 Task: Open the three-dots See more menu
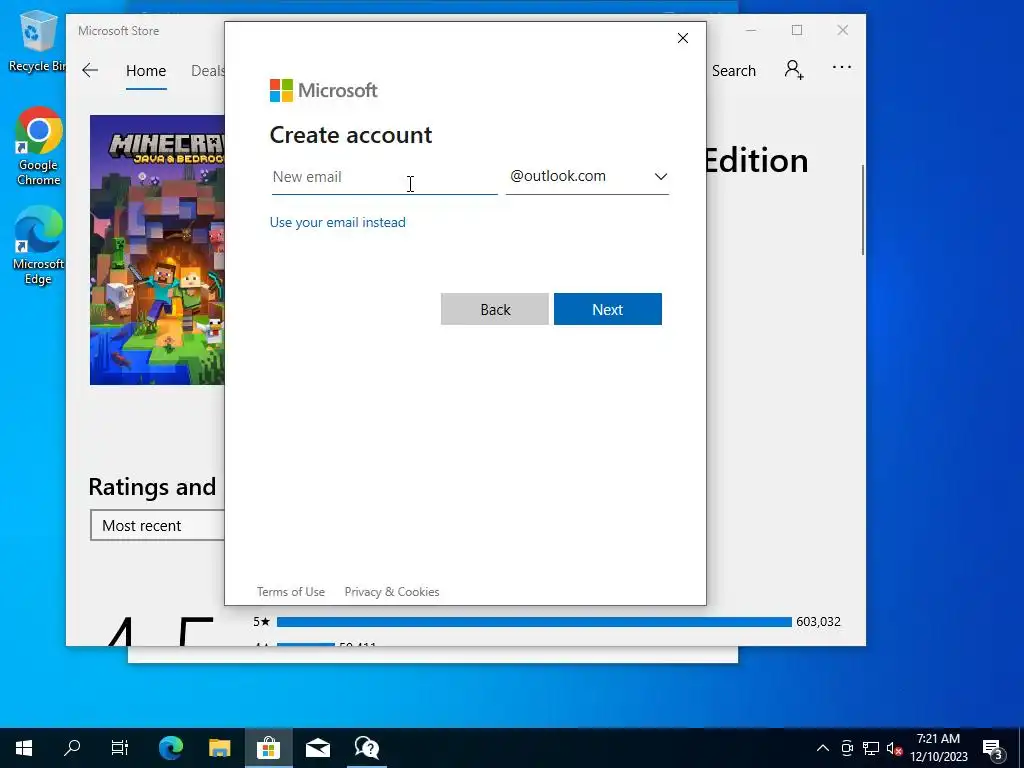click(842, 67)
